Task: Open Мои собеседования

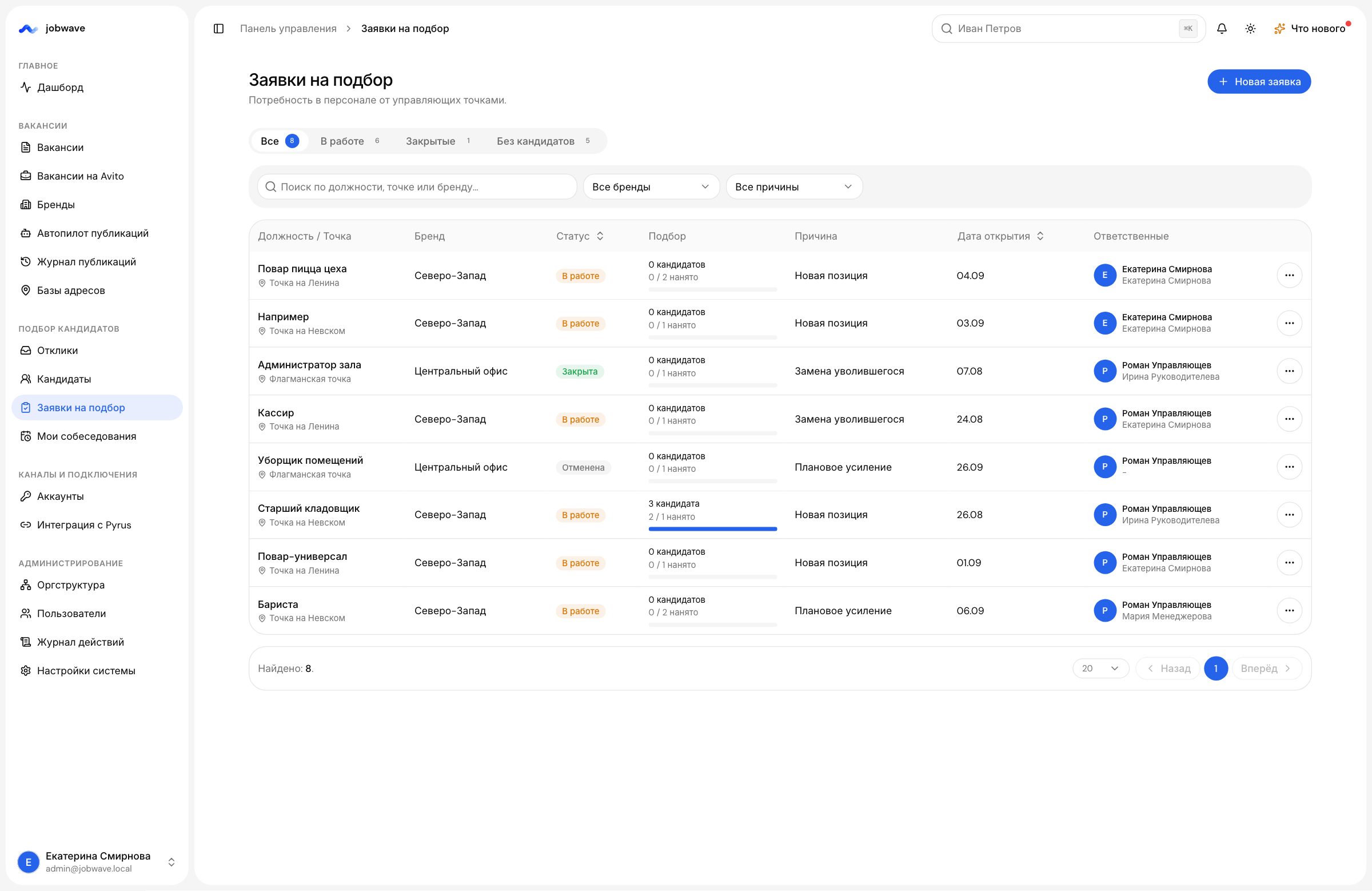Action: point(97,436)
